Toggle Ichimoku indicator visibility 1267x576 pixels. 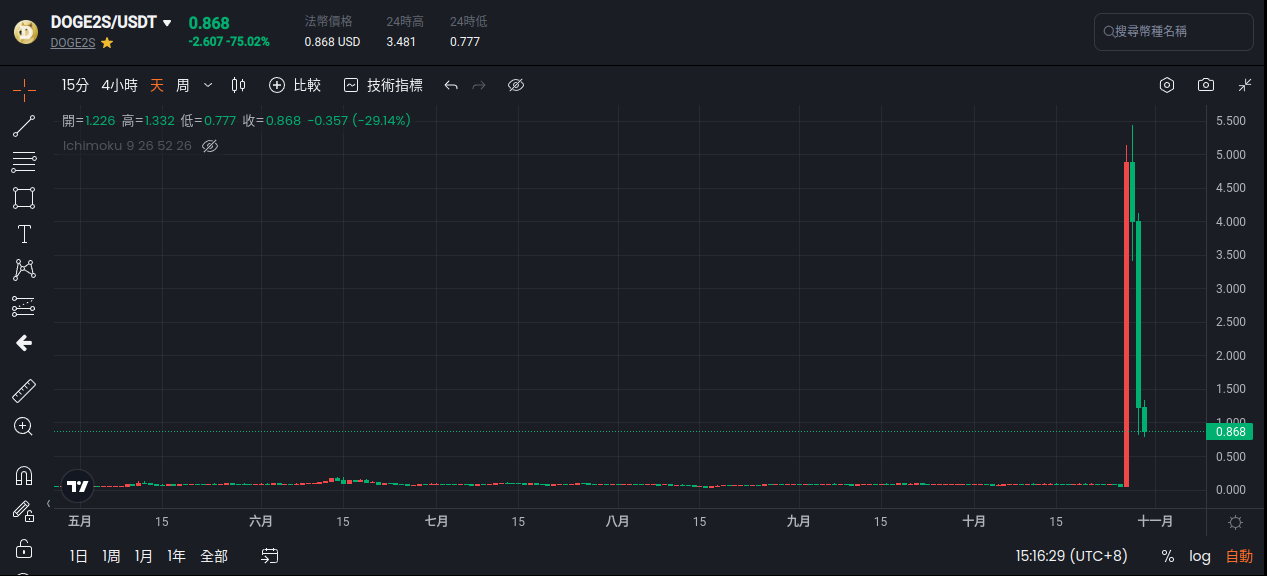(x=210, y=146)
